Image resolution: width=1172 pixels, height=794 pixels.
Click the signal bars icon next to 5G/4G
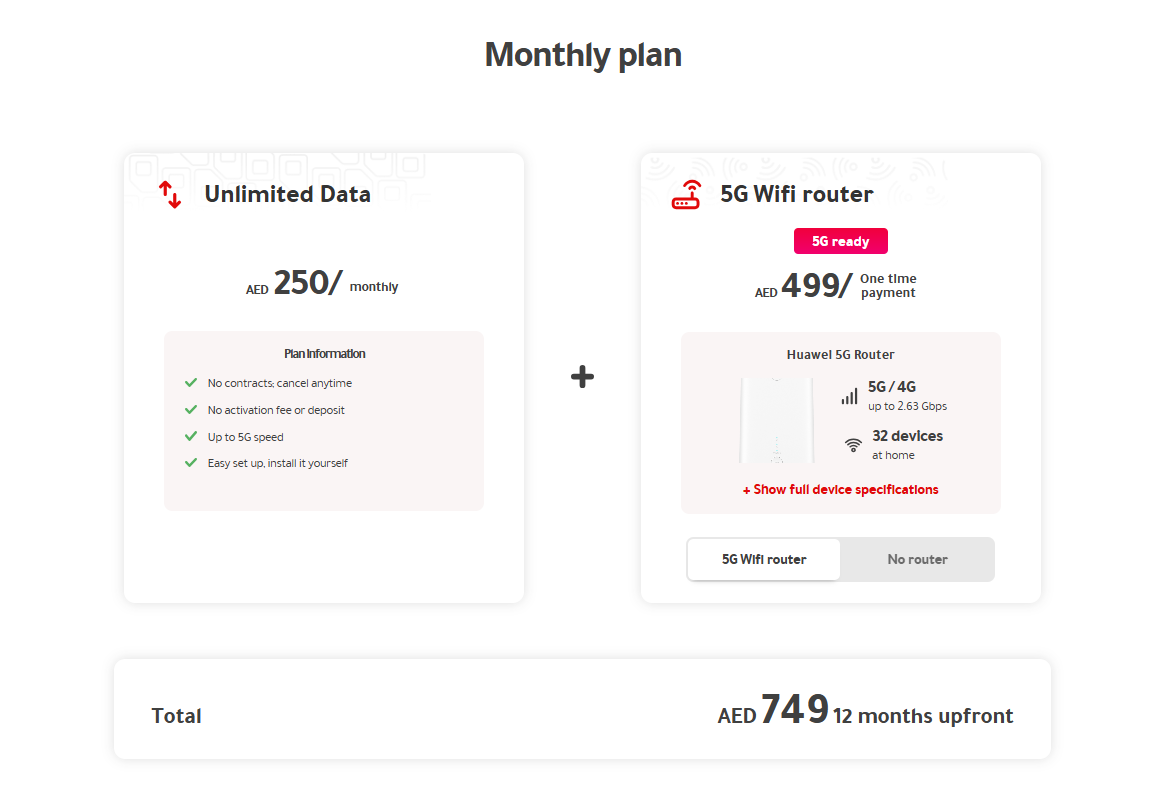point(849,395)
